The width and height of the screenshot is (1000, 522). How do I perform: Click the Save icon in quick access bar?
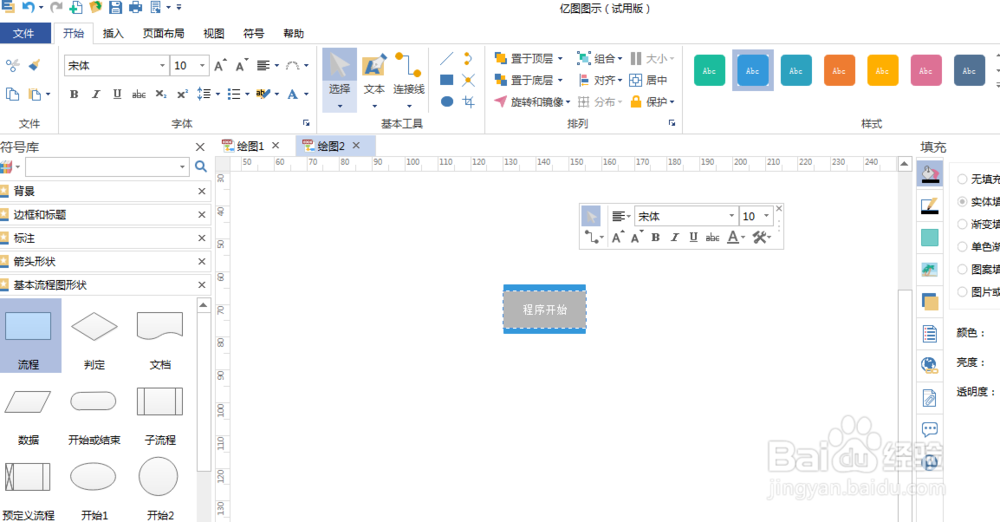click(x=115, y=7)
